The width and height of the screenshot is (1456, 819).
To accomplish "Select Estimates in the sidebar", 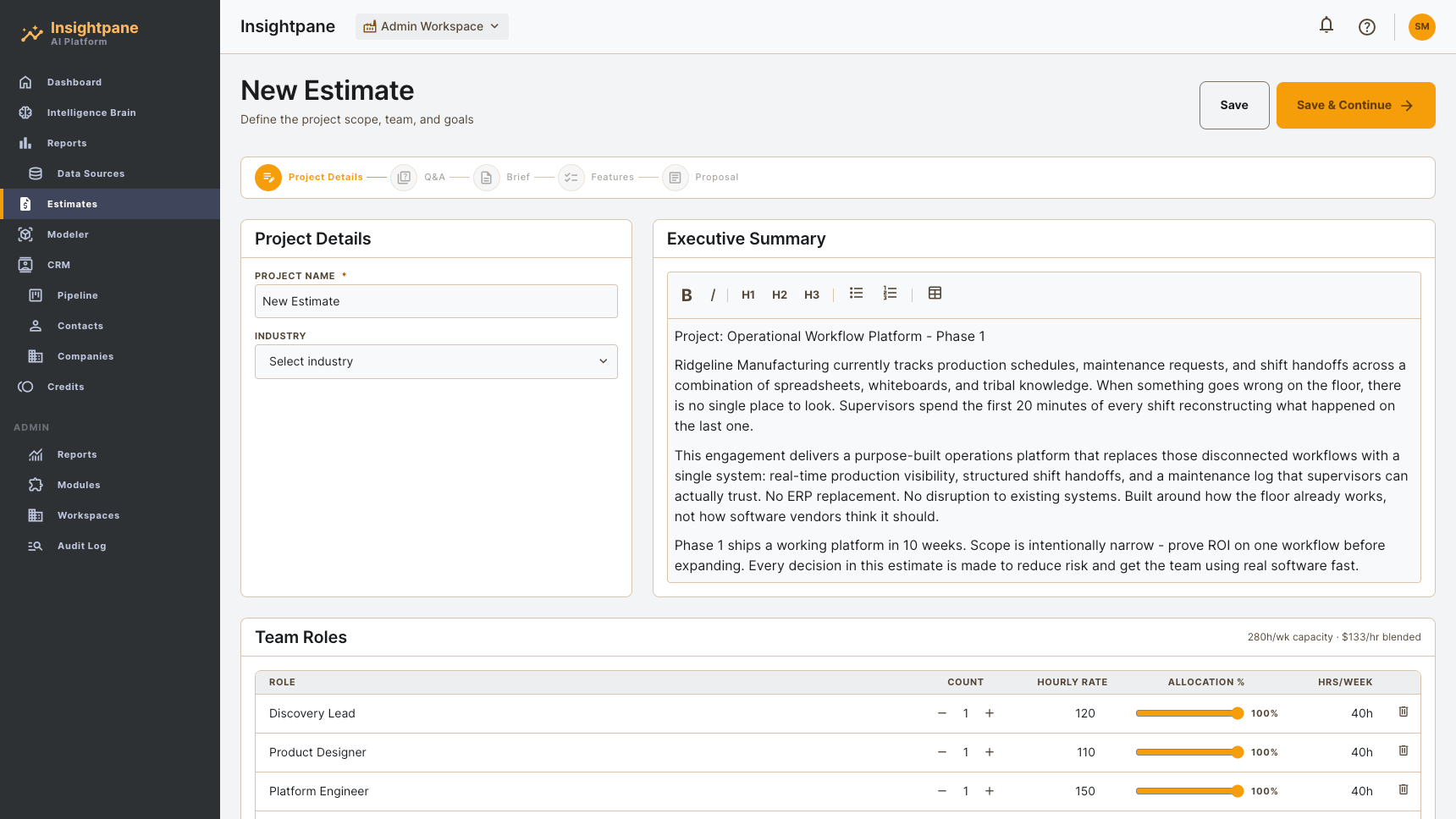I will tap(110, 204).
